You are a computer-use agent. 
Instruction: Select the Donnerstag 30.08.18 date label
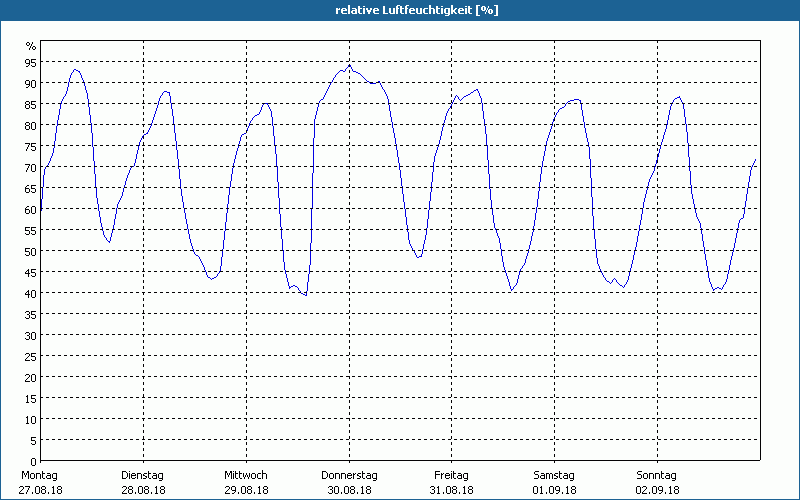pyautogui.click(x=349, y=482)
